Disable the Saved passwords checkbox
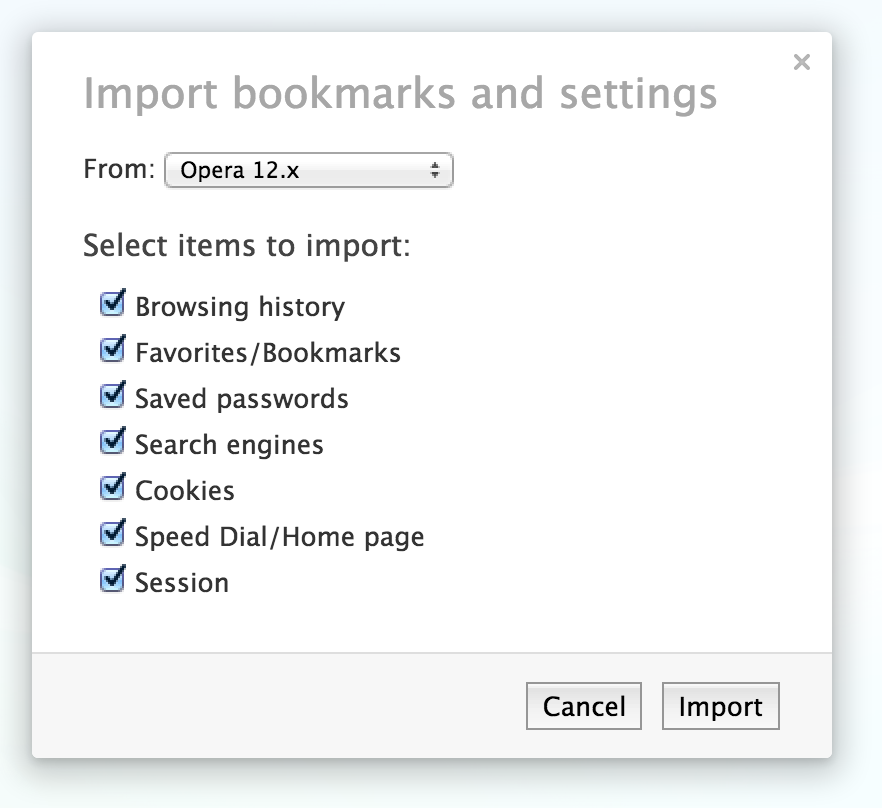The width and height of the screenshot is (882, 808). [113, 396]
